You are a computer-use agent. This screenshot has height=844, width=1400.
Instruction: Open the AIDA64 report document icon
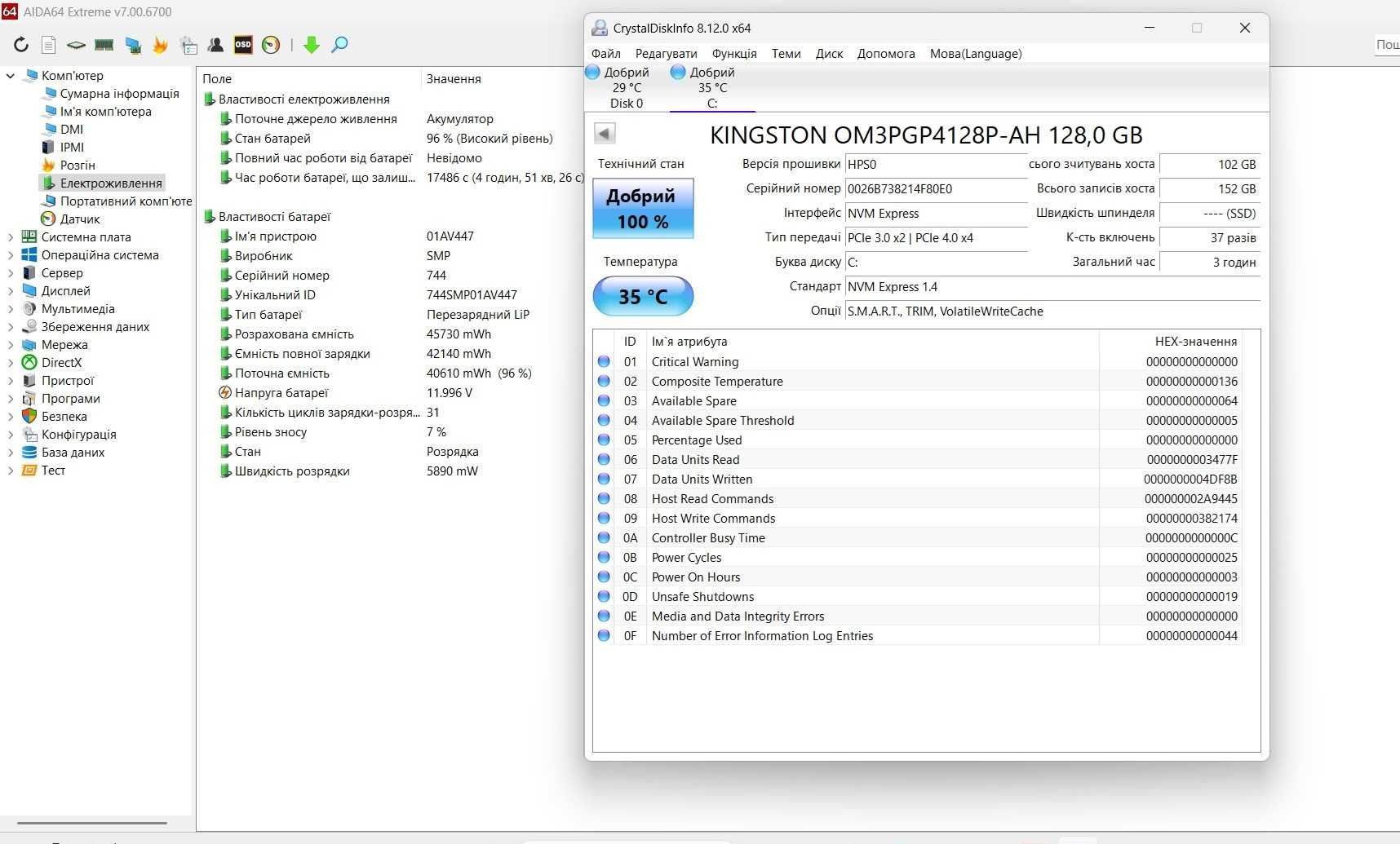point(49,45)
